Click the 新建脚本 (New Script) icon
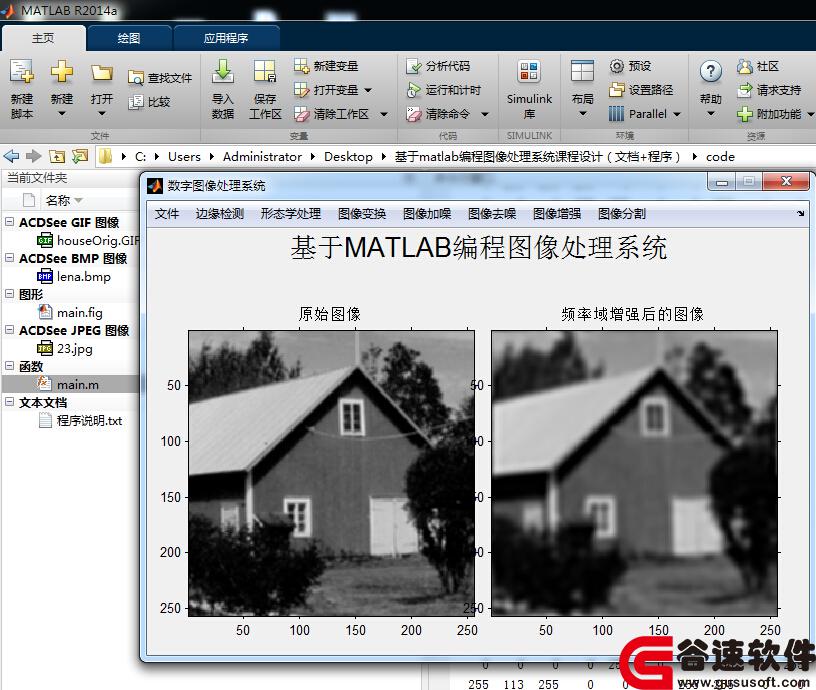Viewport: 816px width, 690px height. pos(21,71)
